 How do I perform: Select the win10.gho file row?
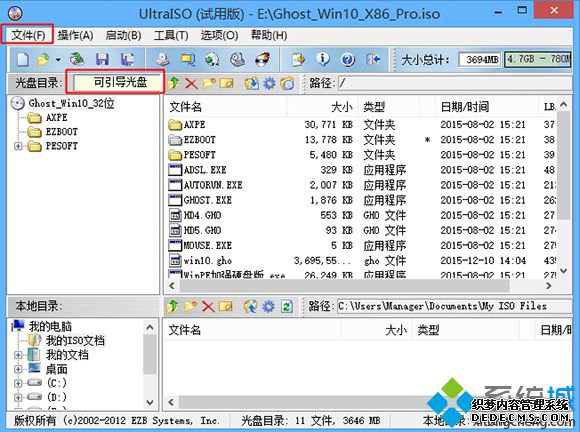point(361,261)
